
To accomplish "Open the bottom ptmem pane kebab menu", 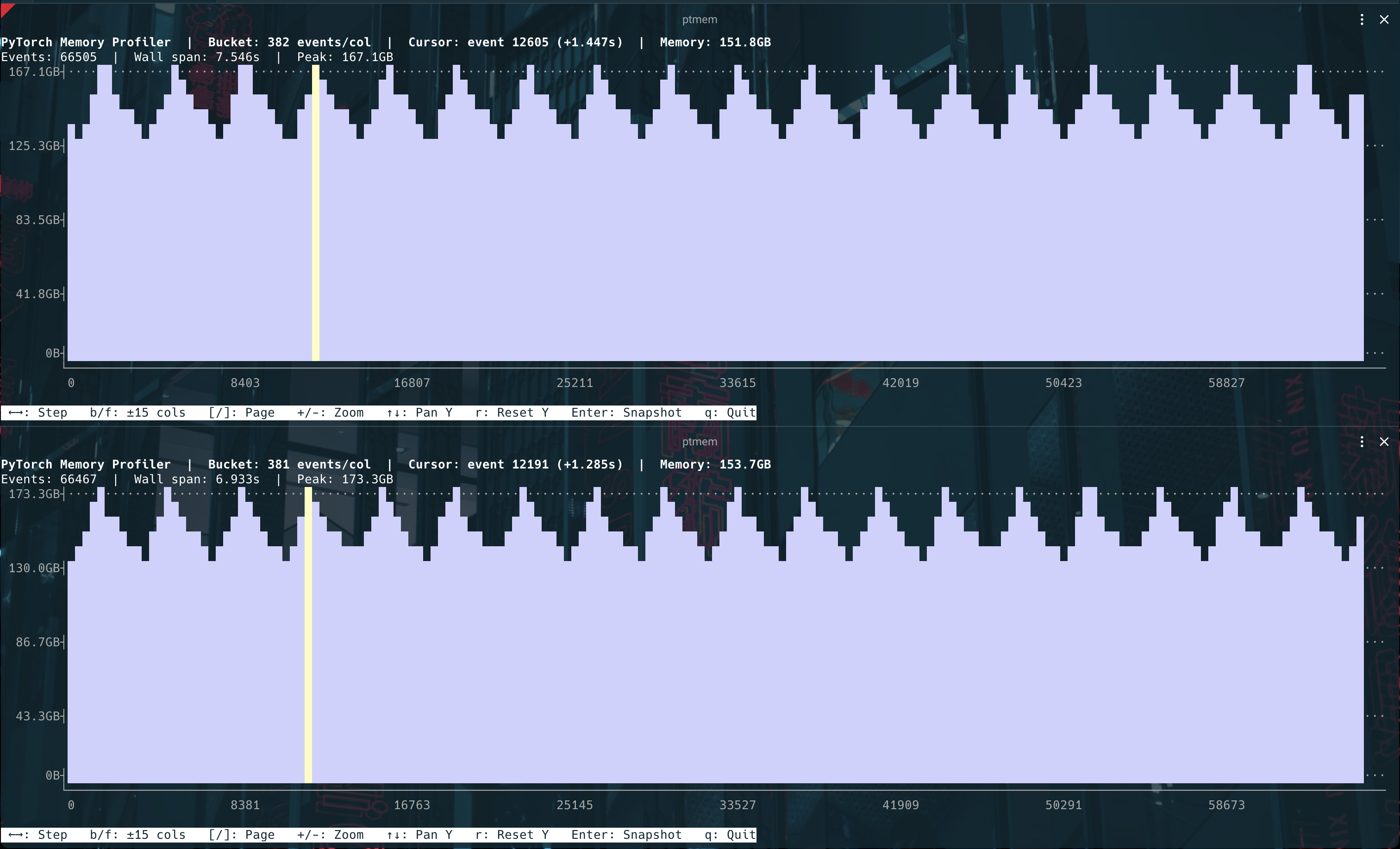I will [1362, 442].
